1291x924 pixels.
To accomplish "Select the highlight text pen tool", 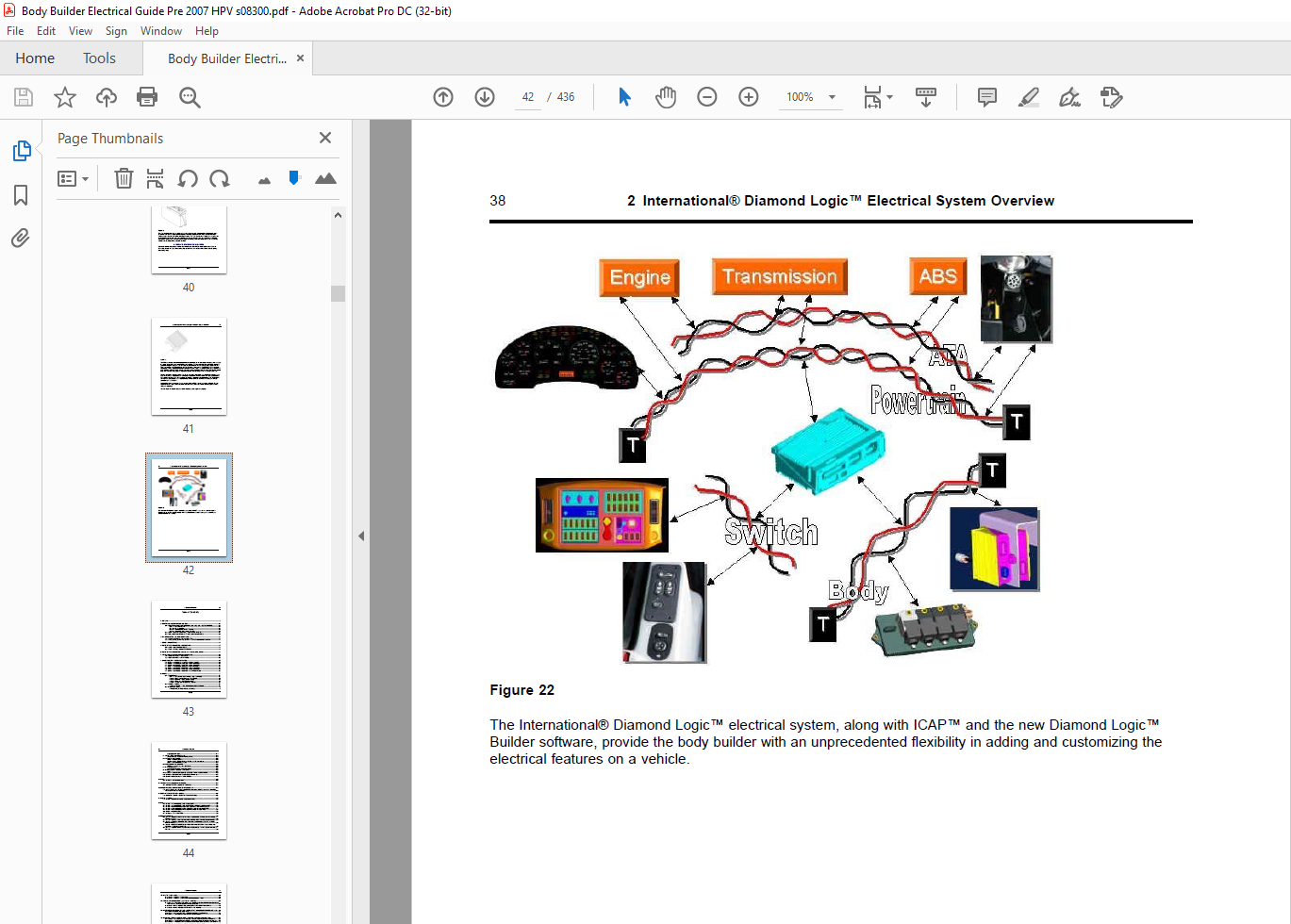I will tap(1029, 97).
